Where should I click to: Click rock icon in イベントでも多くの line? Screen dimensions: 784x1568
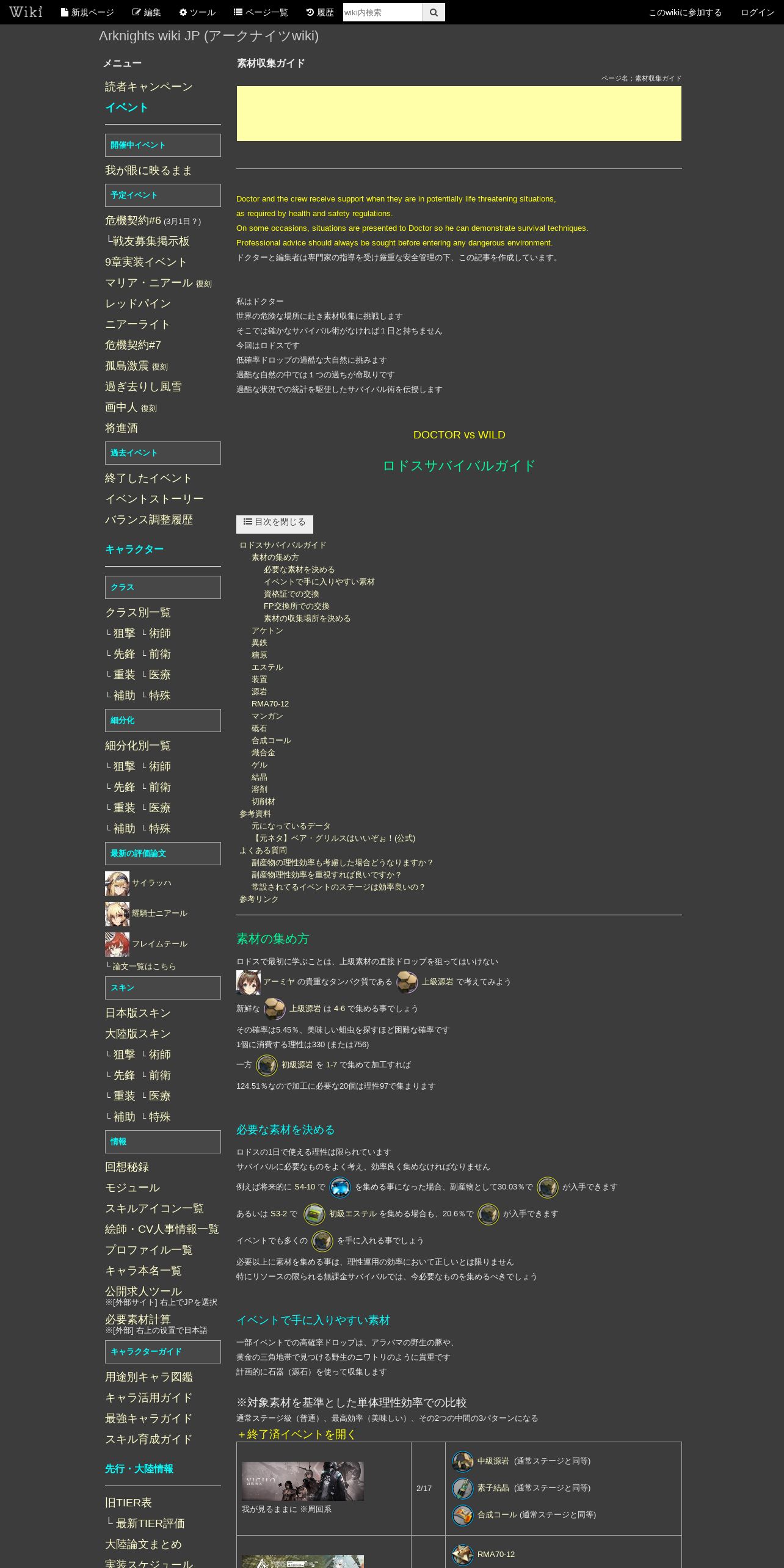(x=322, y=1241)
